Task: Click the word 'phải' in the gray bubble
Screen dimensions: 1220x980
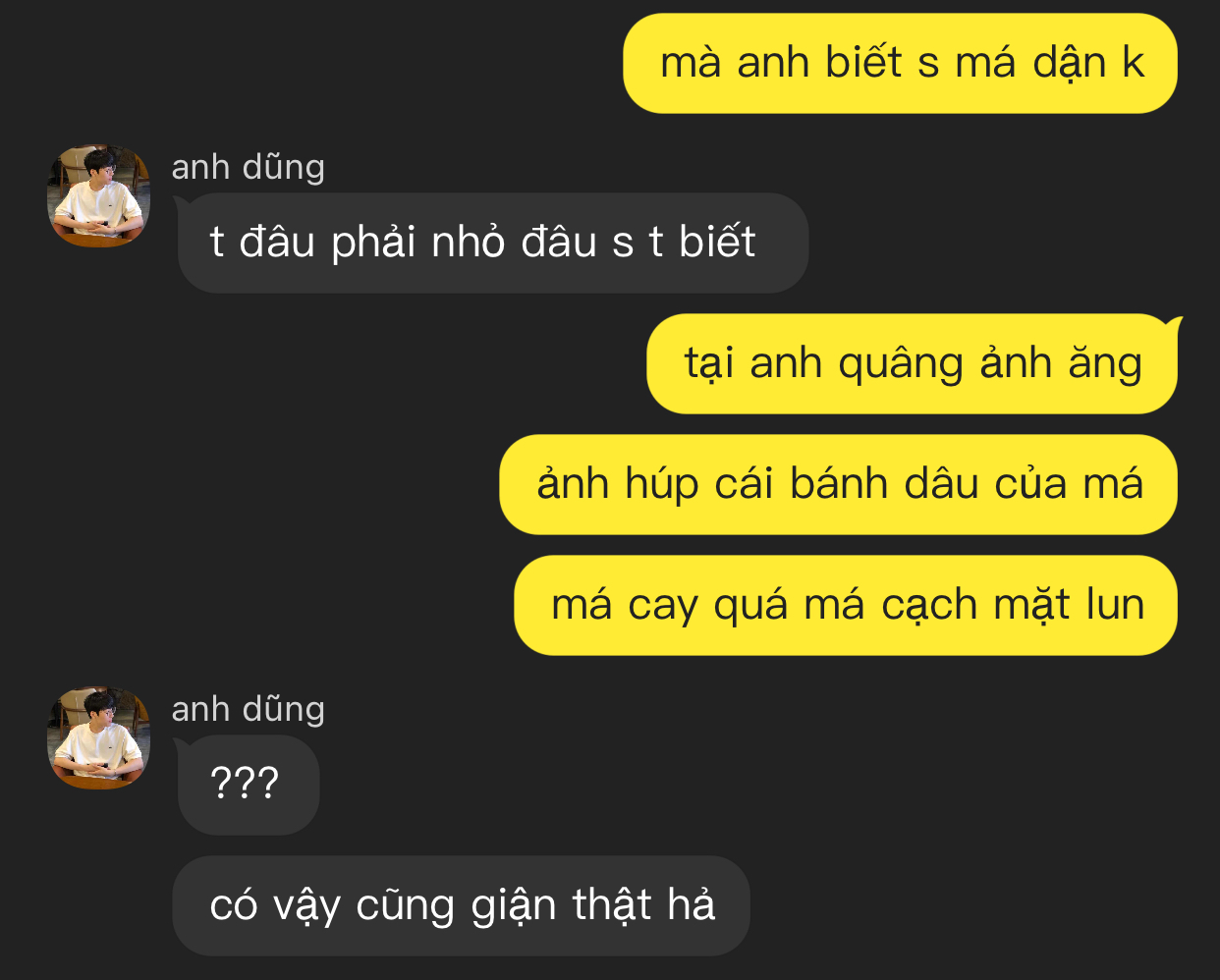Action: point(373,244)
